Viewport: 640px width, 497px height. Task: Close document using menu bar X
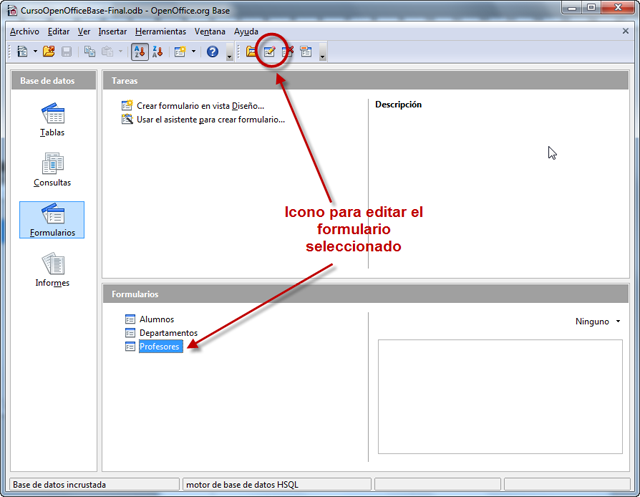click(625, 31)
